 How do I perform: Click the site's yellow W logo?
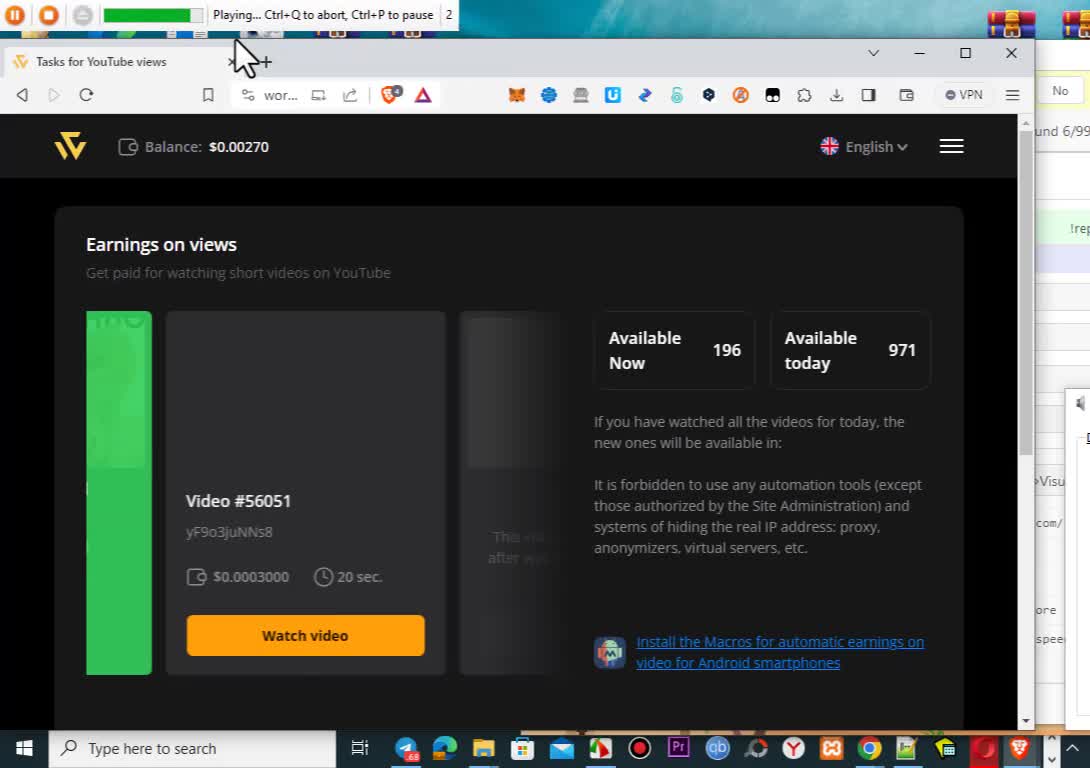click(x=70, y=146)
